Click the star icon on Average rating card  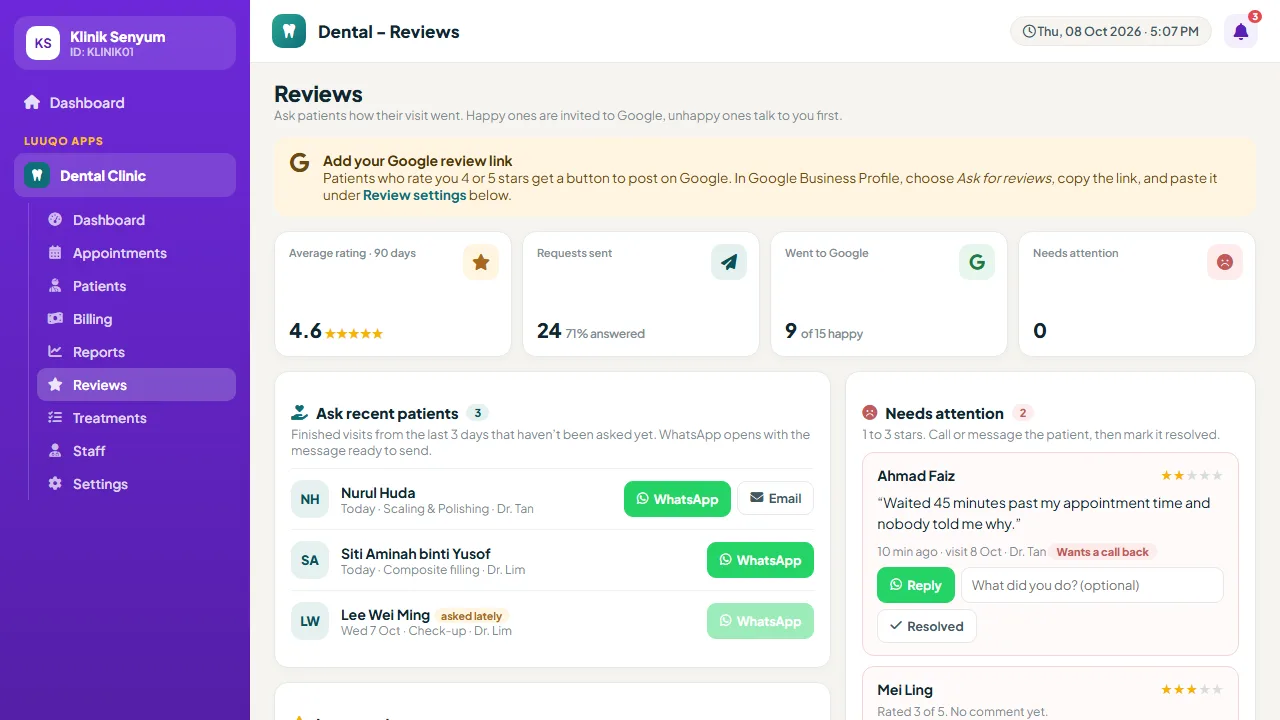pos(481,262)
